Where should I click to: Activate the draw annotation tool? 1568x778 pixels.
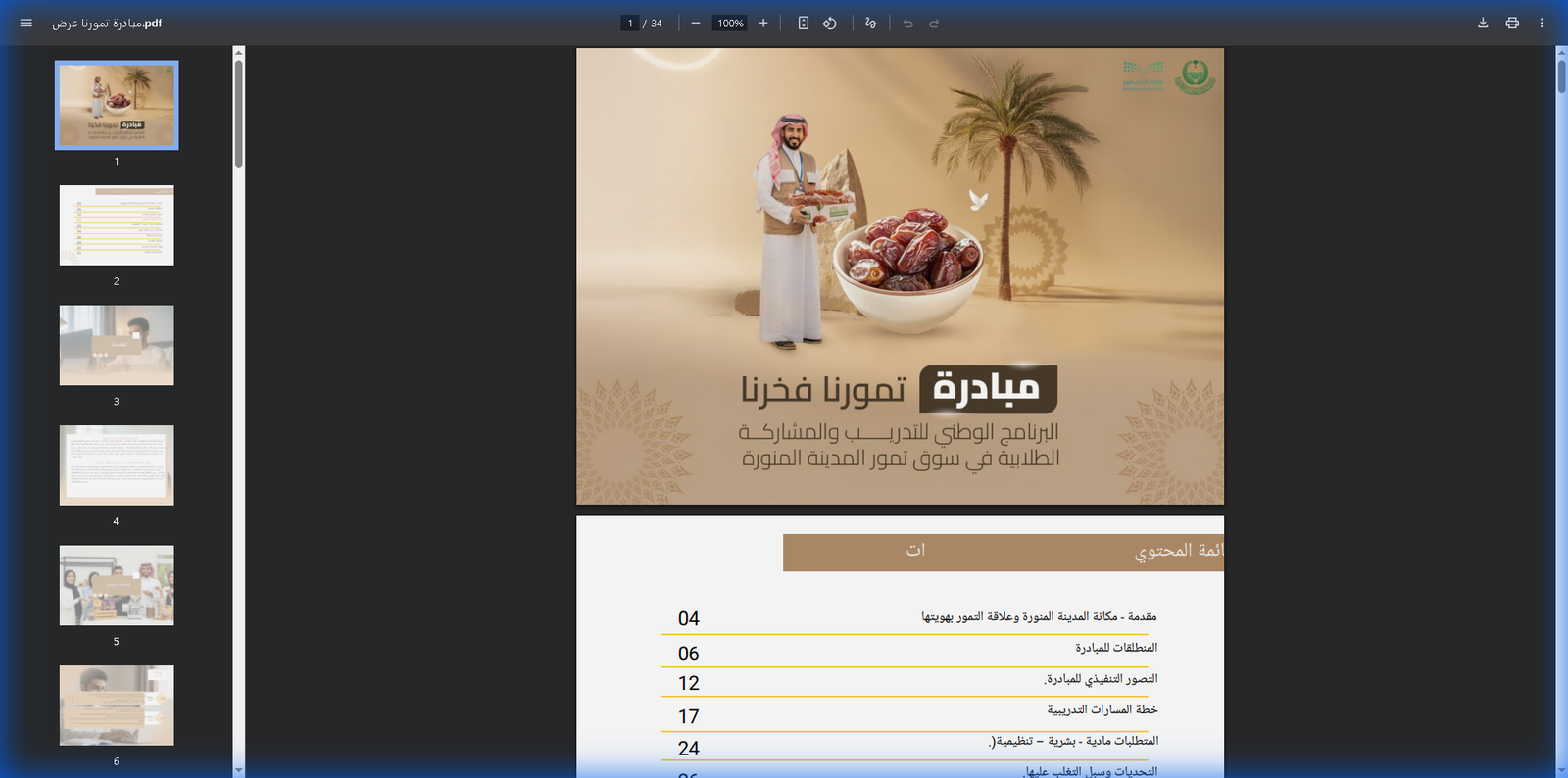coord(871,23)
